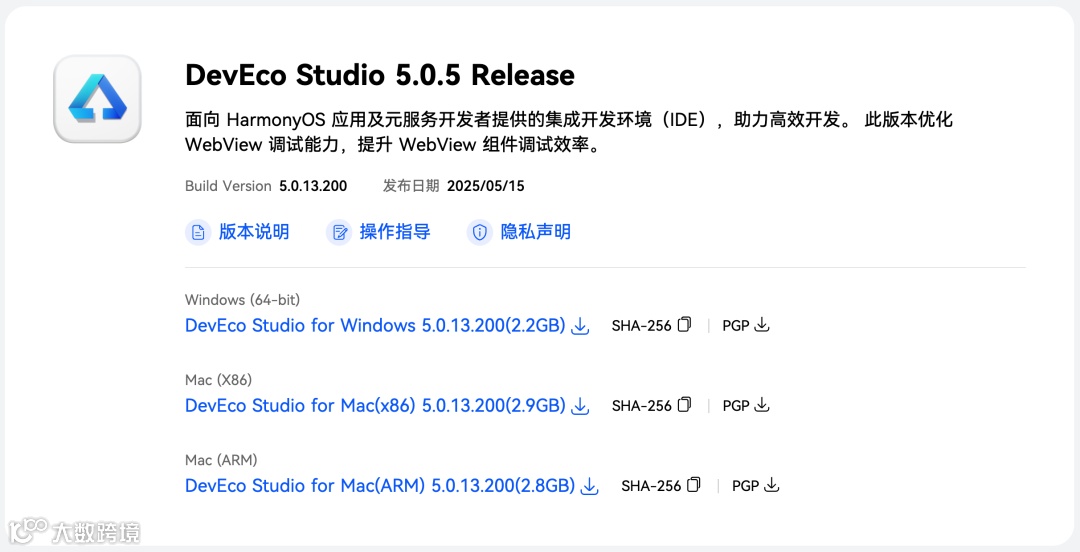Click the 隐私声明 info icon
This screenshot has width=1080, height=552.
(x=480, y=232)
